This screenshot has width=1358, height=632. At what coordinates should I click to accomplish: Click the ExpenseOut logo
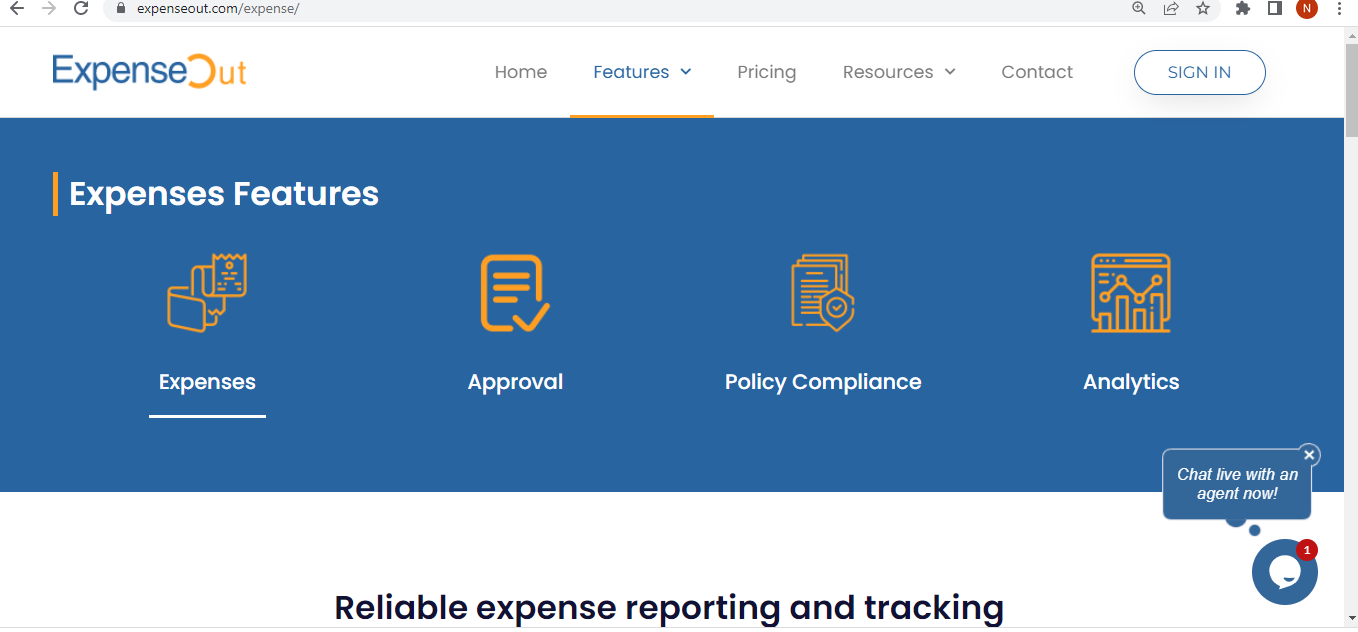[148, 72]
